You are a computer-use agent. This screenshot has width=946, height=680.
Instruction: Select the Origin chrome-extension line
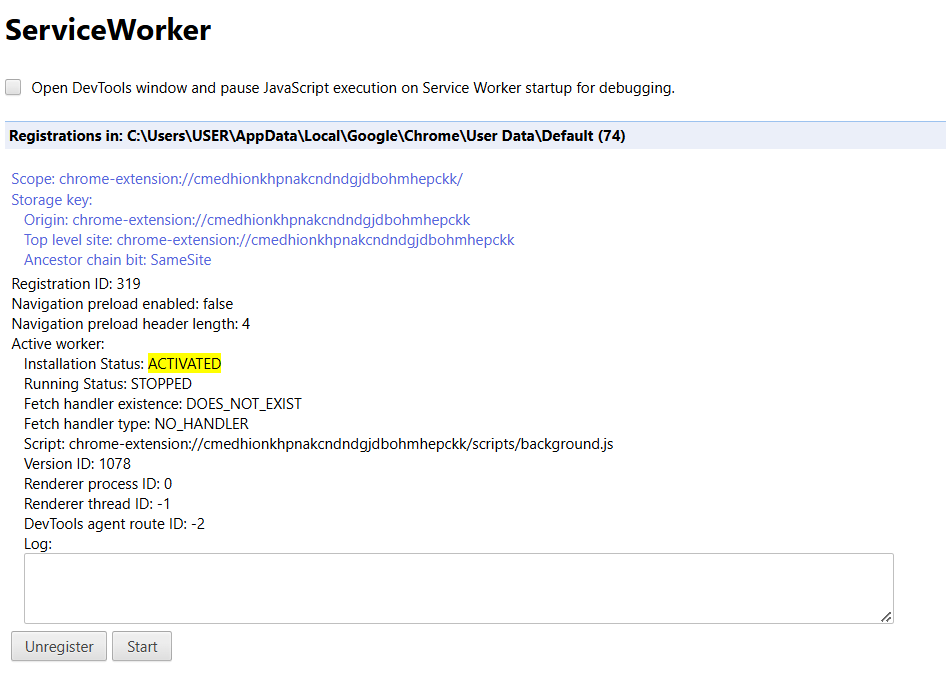[x=247, y=220]
